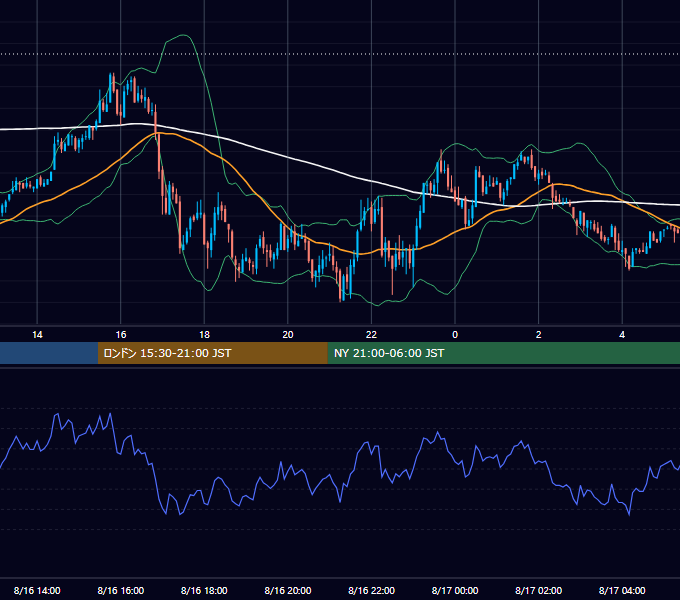This screenshot has width=680, height=600.
Task: Click the 8/17 00:00 date label
Action: click(x=455, y=590)
